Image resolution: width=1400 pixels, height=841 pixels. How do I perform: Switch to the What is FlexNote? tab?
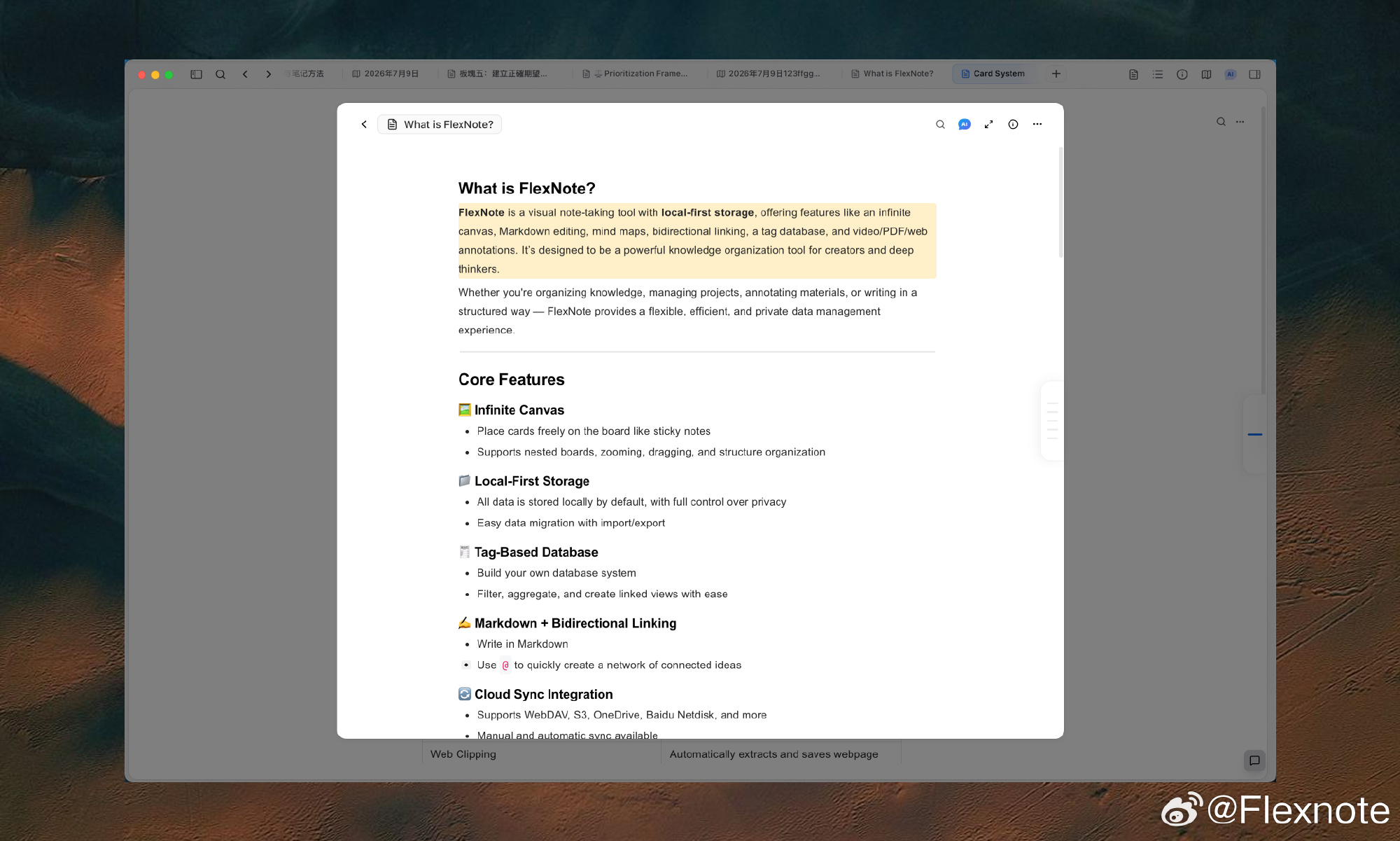click(x=892, y=74)
